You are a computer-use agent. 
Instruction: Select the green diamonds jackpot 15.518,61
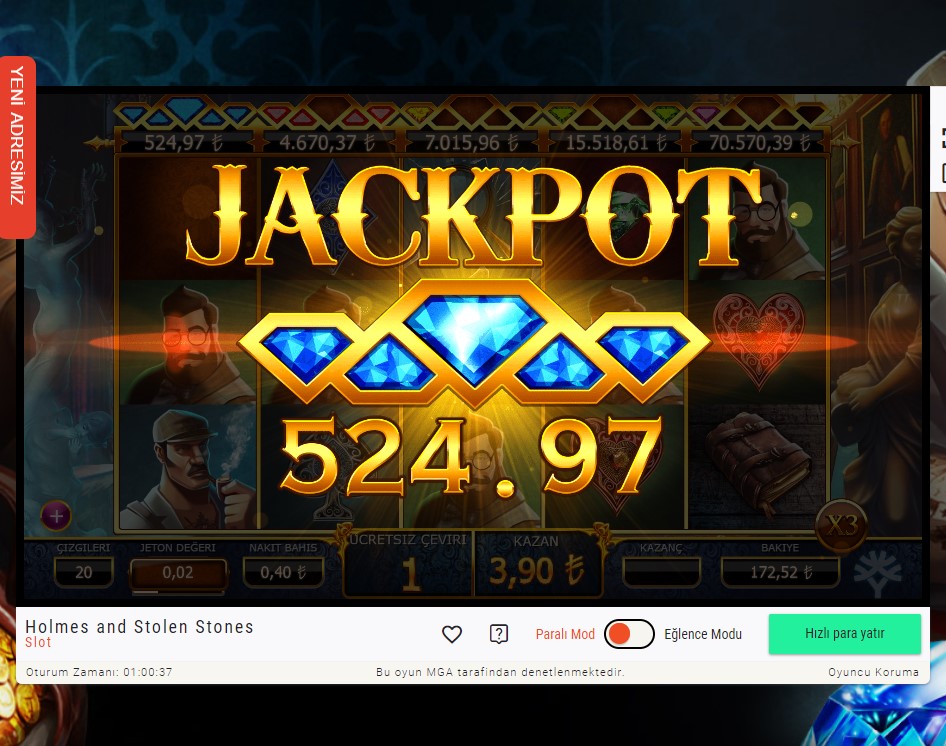(616, 142)
